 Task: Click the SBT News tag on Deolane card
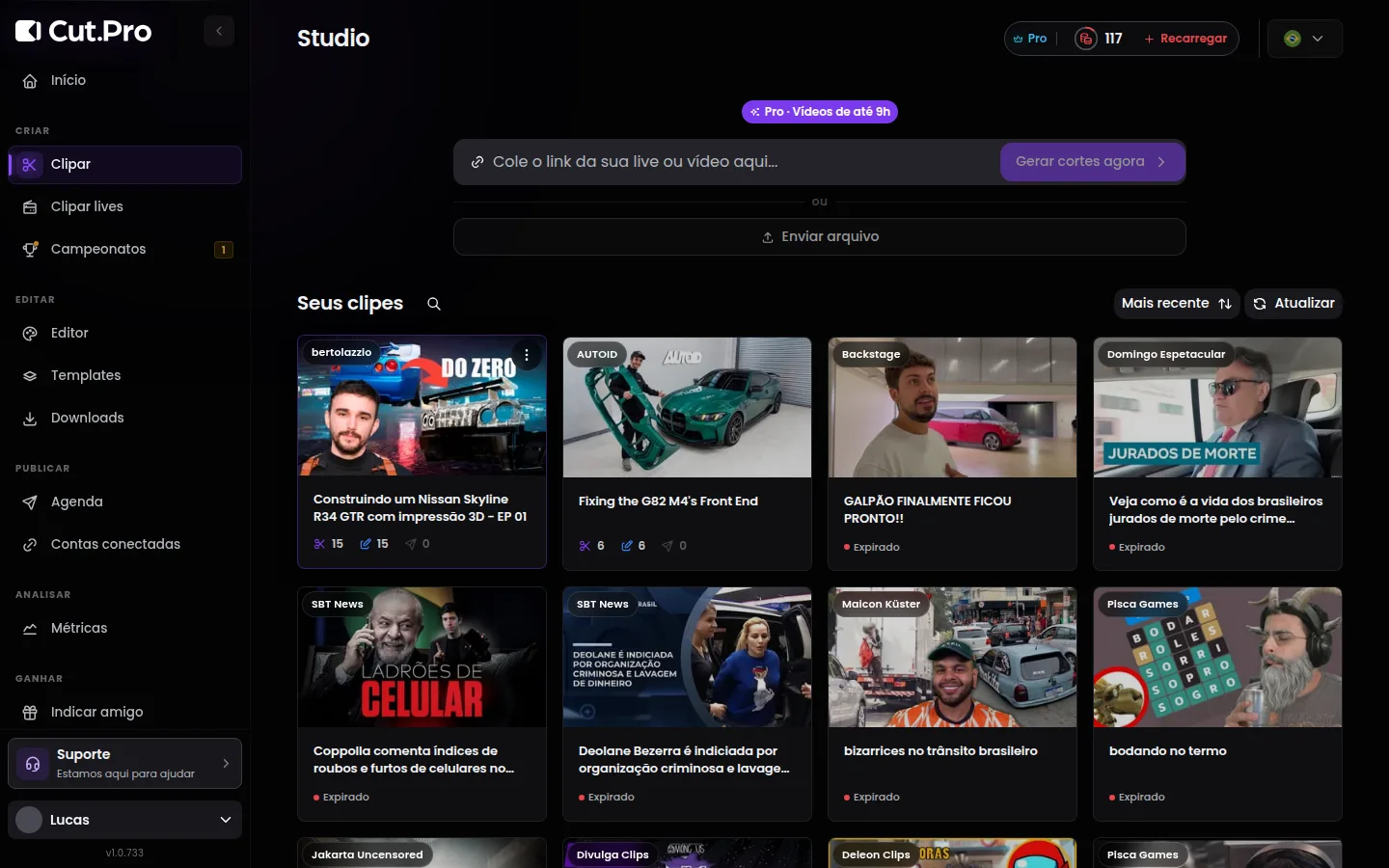[603, 605]
